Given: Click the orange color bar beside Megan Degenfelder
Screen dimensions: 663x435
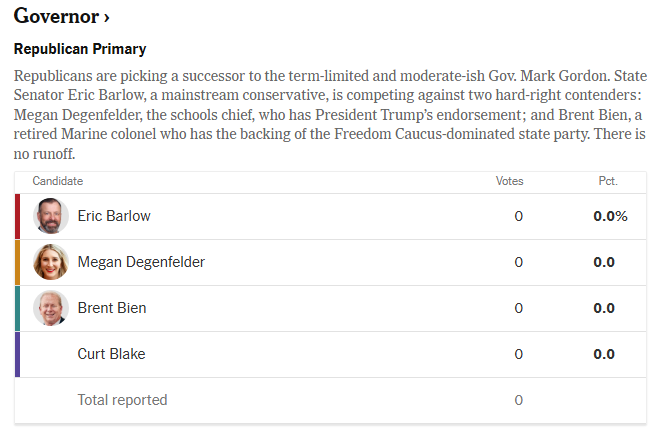Looking at the screenshot, I should tap(17, 263).
